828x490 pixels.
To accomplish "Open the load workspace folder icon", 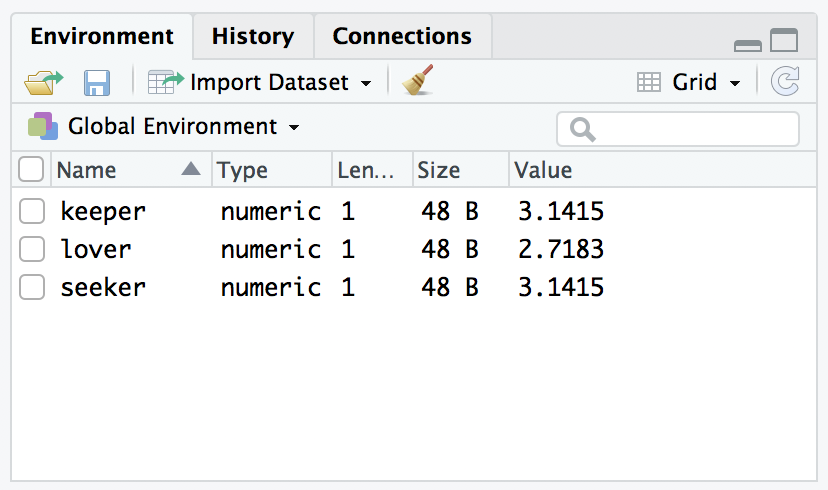I will click(43, 83).
